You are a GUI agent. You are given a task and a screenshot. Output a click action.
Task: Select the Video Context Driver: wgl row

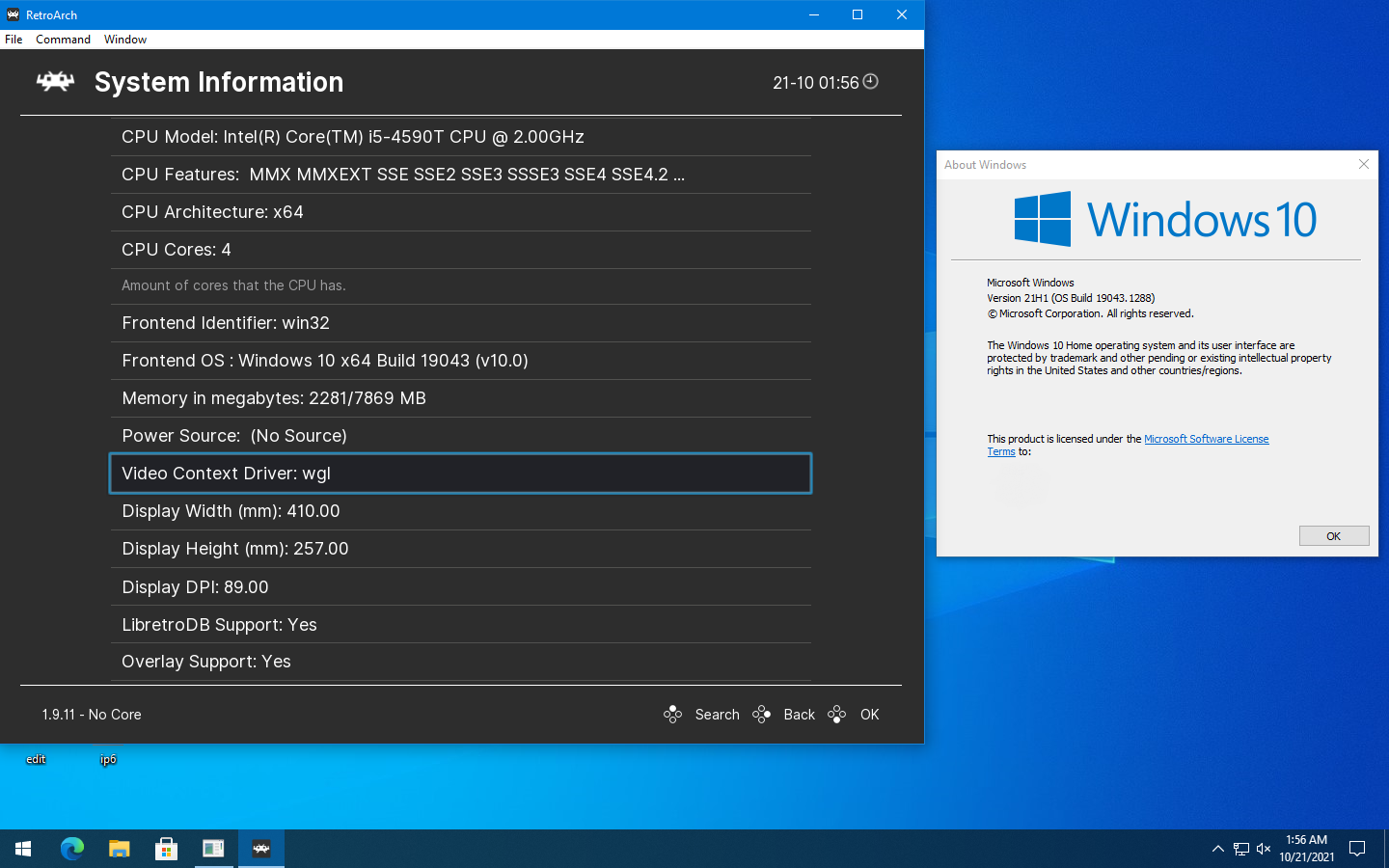click(461, 474)
